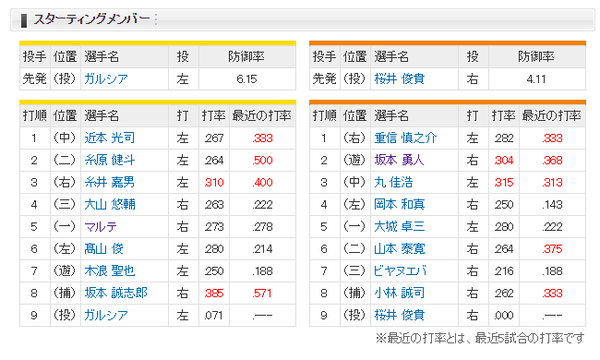Viewport: 600px width, 360px height.
Task: Open player link 山本 泰寛
Action: 399,249
